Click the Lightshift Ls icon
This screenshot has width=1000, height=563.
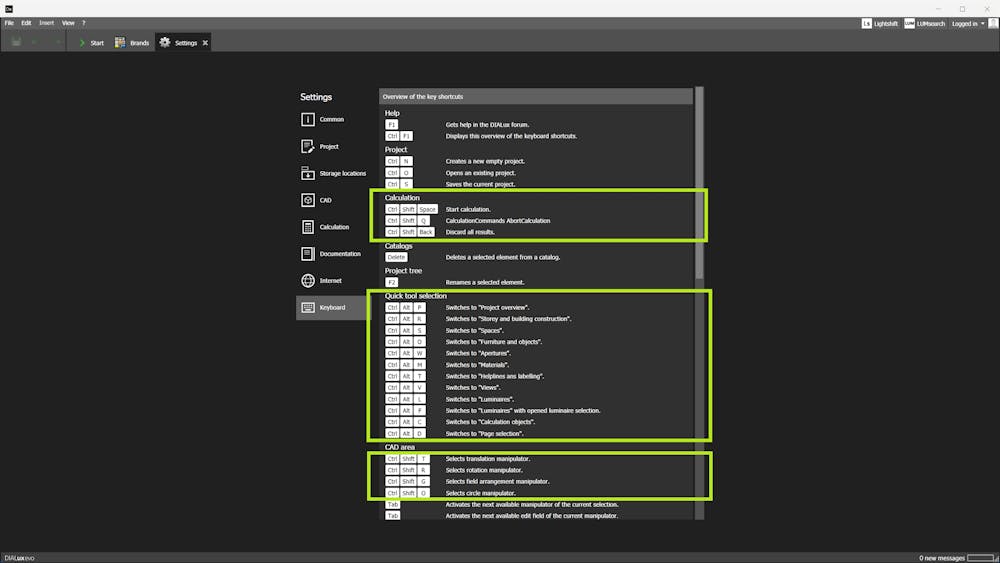pyautogui.click(x=866, y=24)
